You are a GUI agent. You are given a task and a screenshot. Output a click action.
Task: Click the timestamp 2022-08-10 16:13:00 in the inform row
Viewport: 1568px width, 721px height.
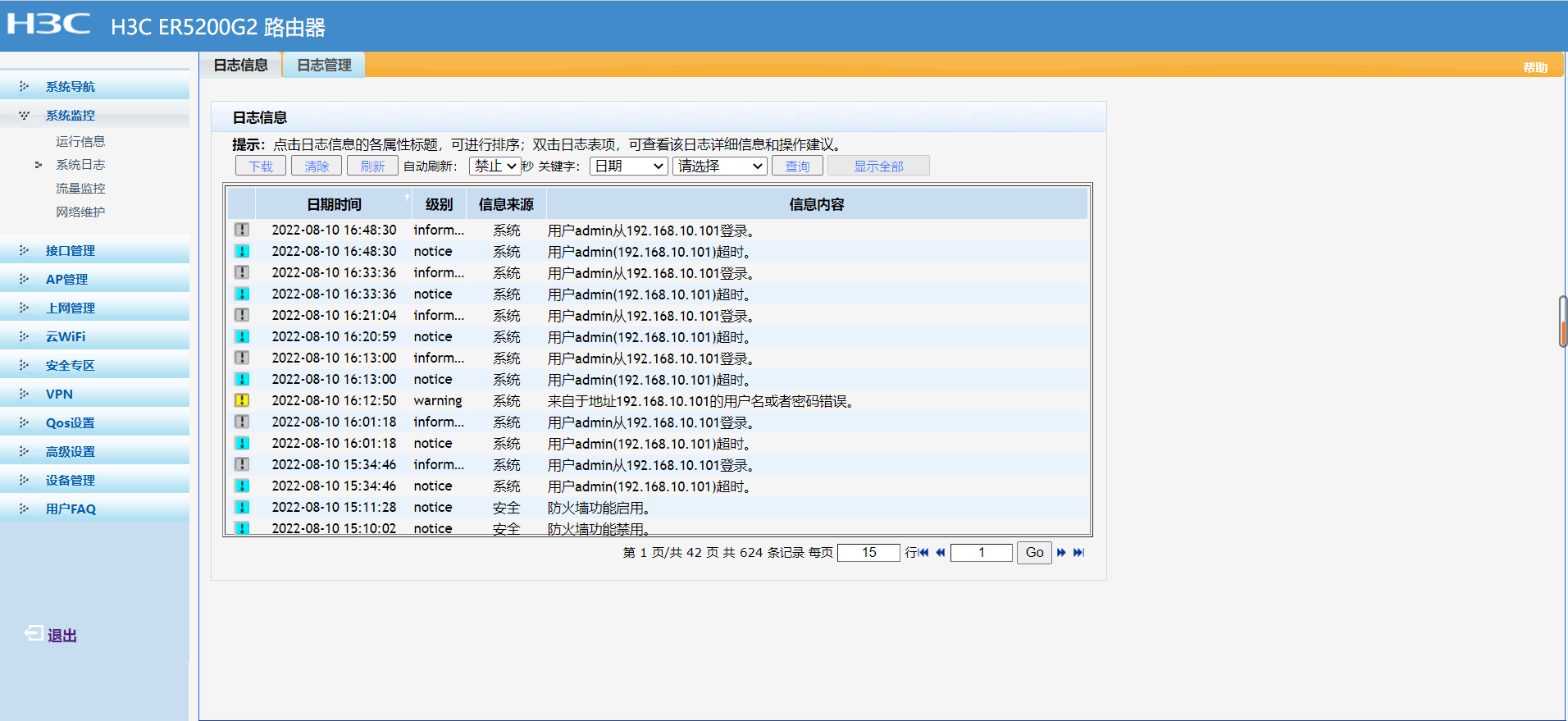(334, 358)
